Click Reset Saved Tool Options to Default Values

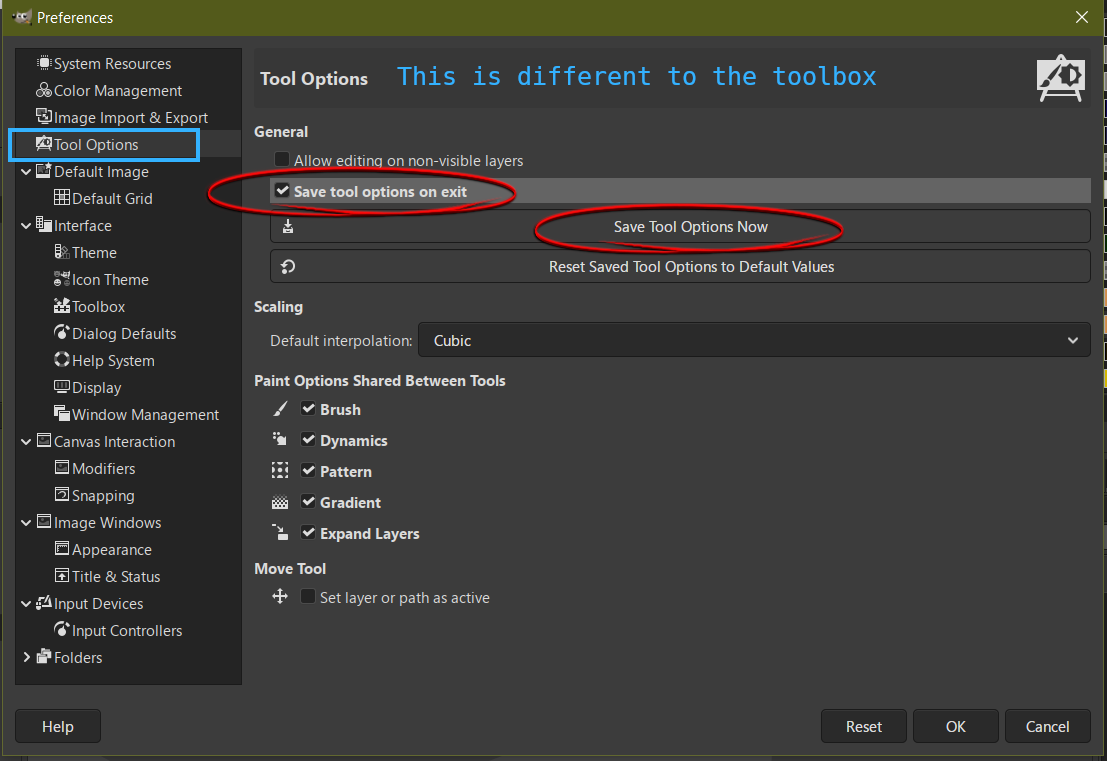(x=680, y=266)
